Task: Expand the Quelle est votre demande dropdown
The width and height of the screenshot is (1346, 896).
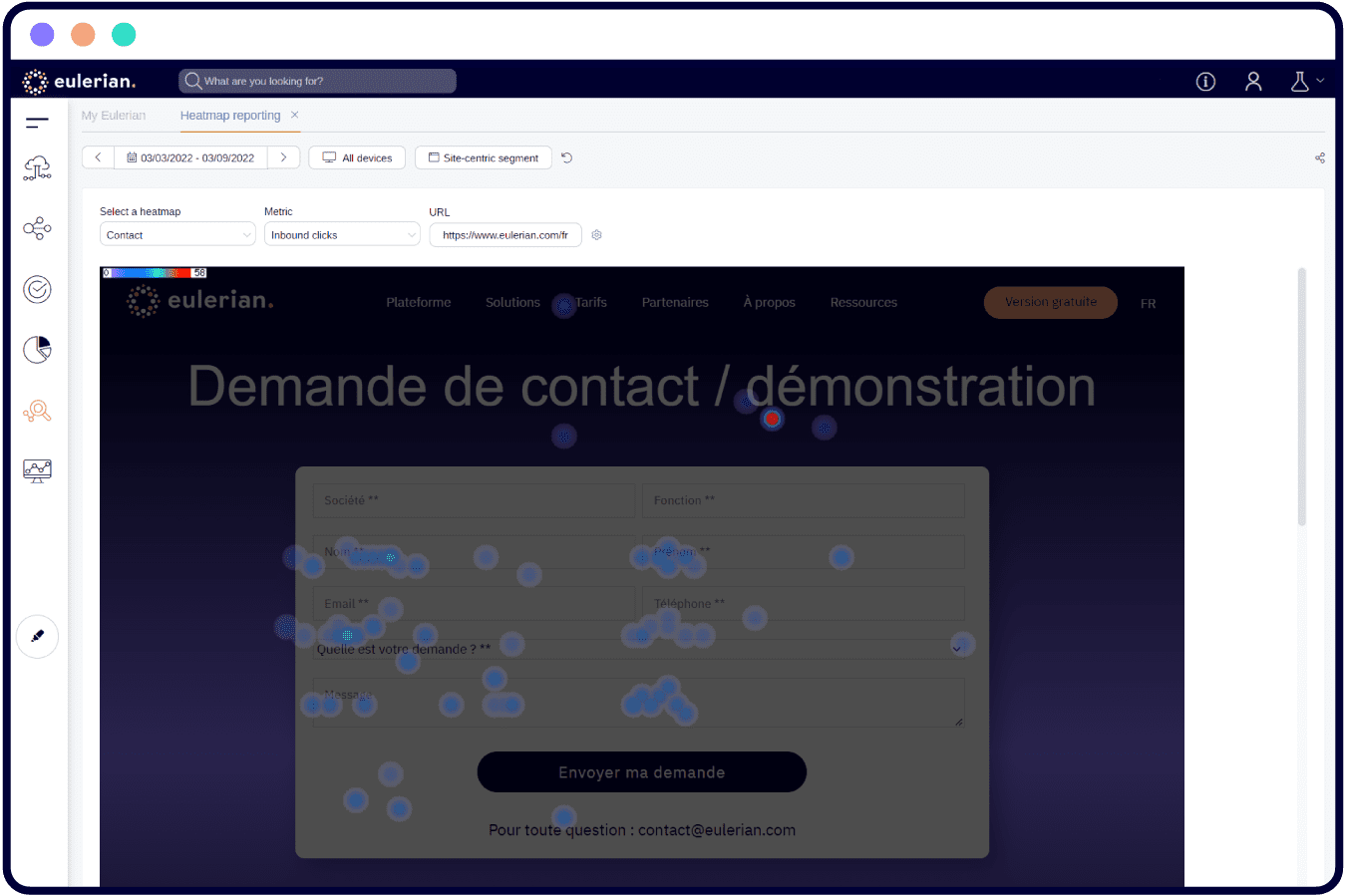Action: click(639, 649)
